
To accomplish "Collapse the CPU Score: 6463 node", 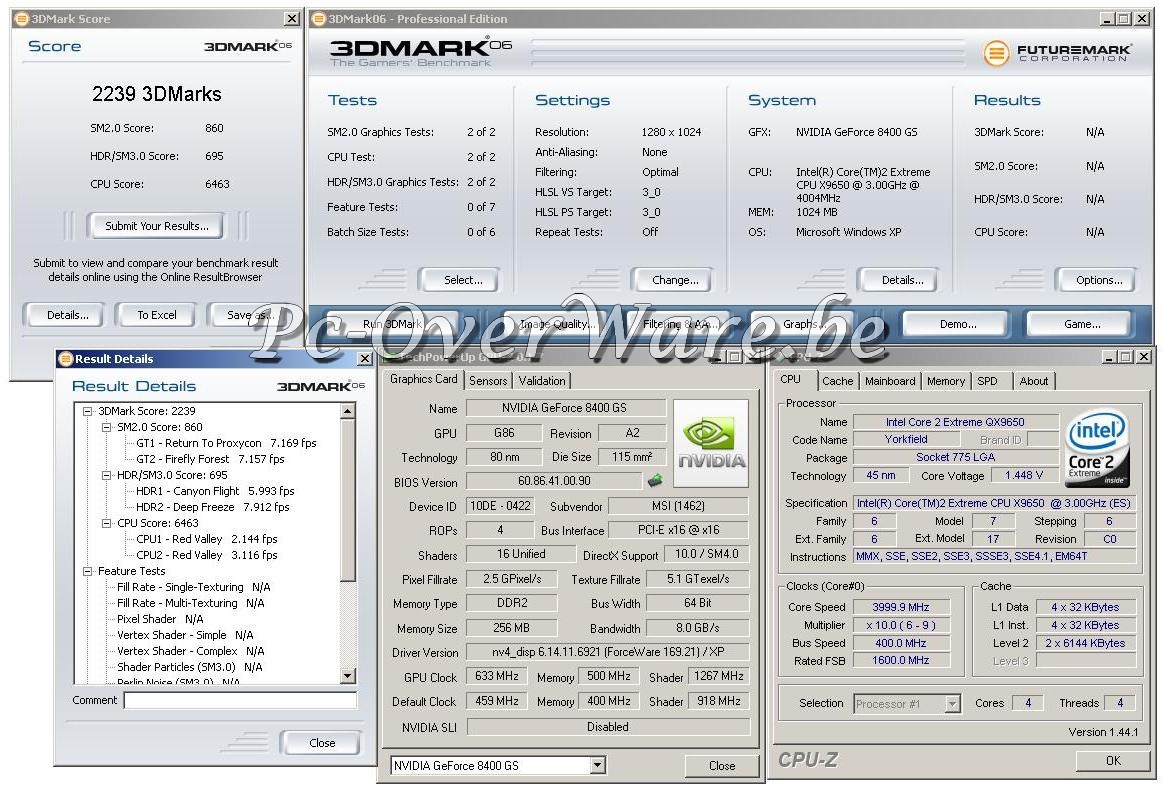I will (x=106, y=523).
